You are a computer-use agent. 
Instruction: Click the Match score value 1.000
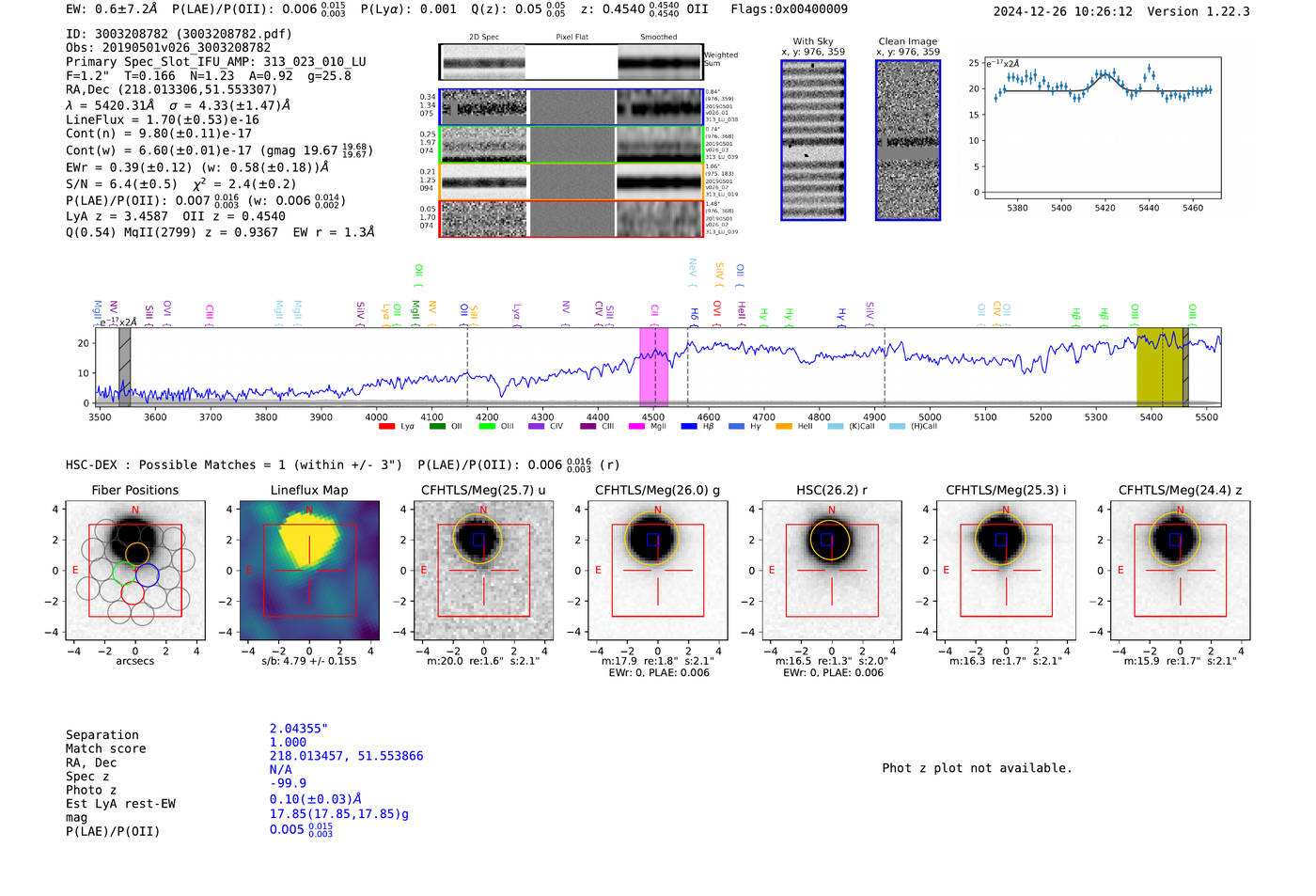click(288, 742)
